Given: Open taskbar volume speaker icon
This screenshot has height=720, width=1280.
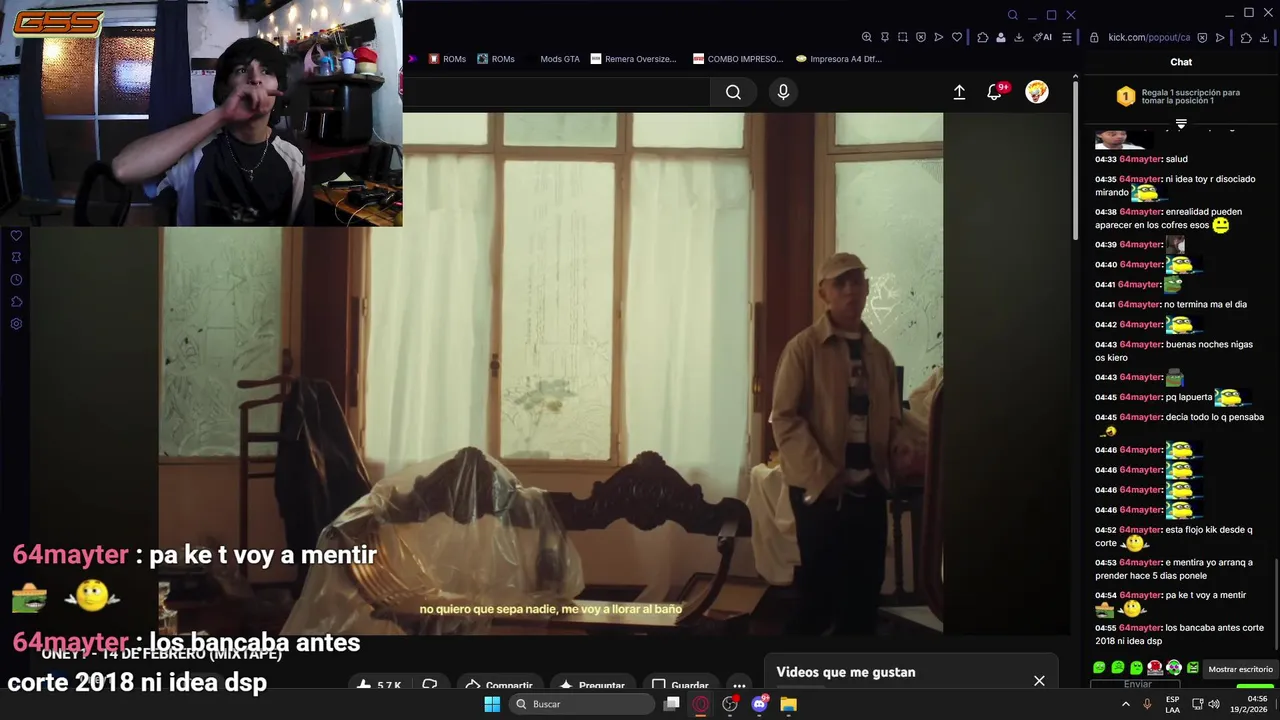Looking at the screenshot, I should pos(1213,704).
